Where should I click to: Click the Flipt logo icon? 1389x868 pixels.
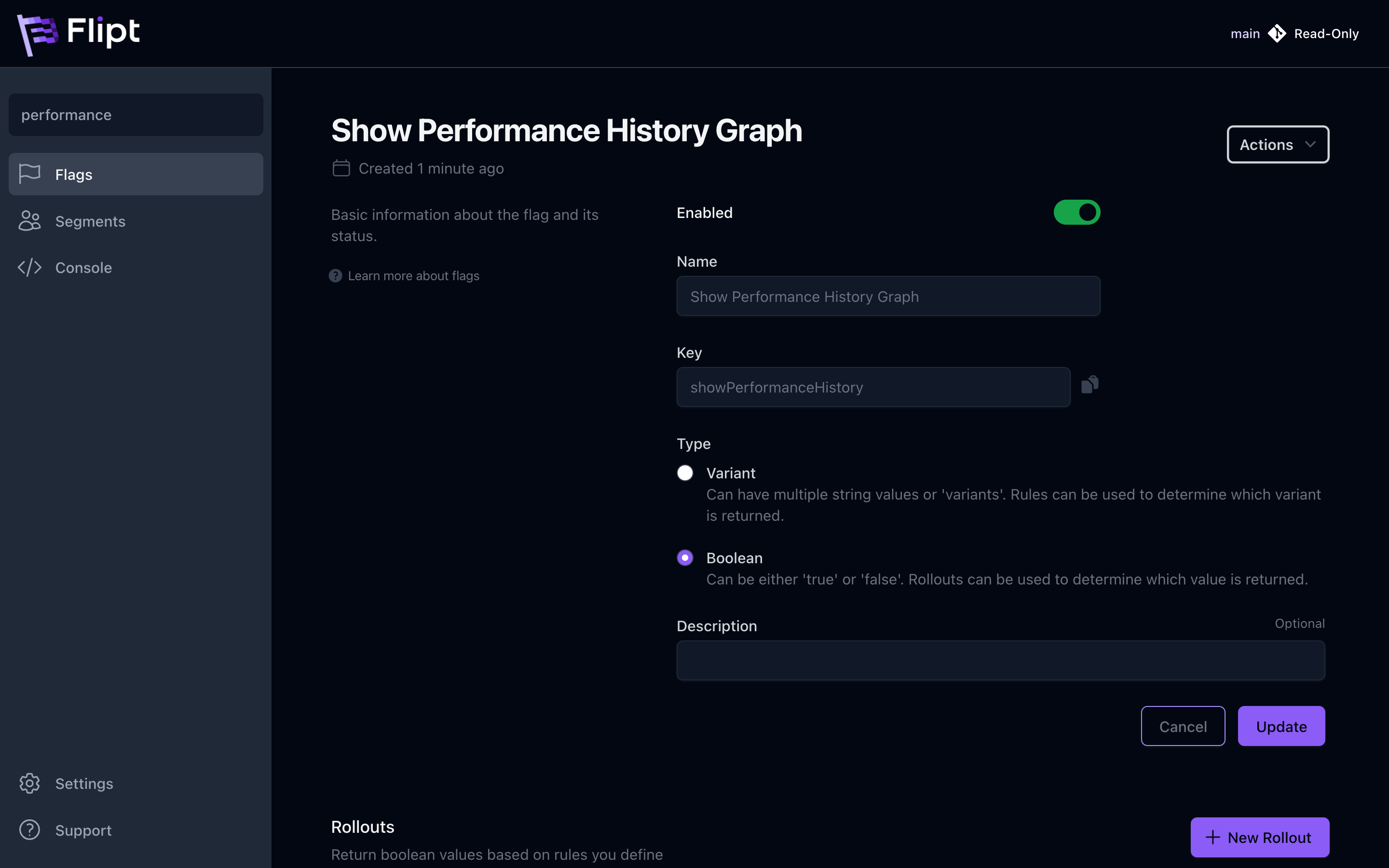coord(37,34)
